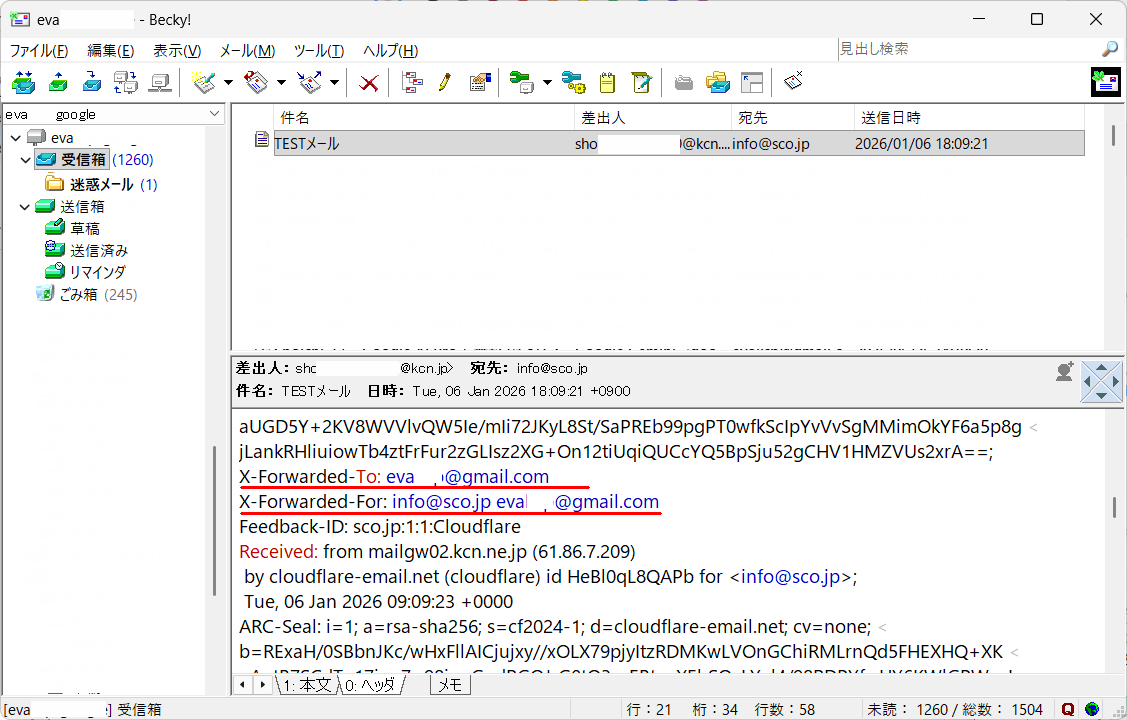Open the dropdown arrow next to the reply icon
The width and height of the screenshot is (1127, 720).
[281, 82]
